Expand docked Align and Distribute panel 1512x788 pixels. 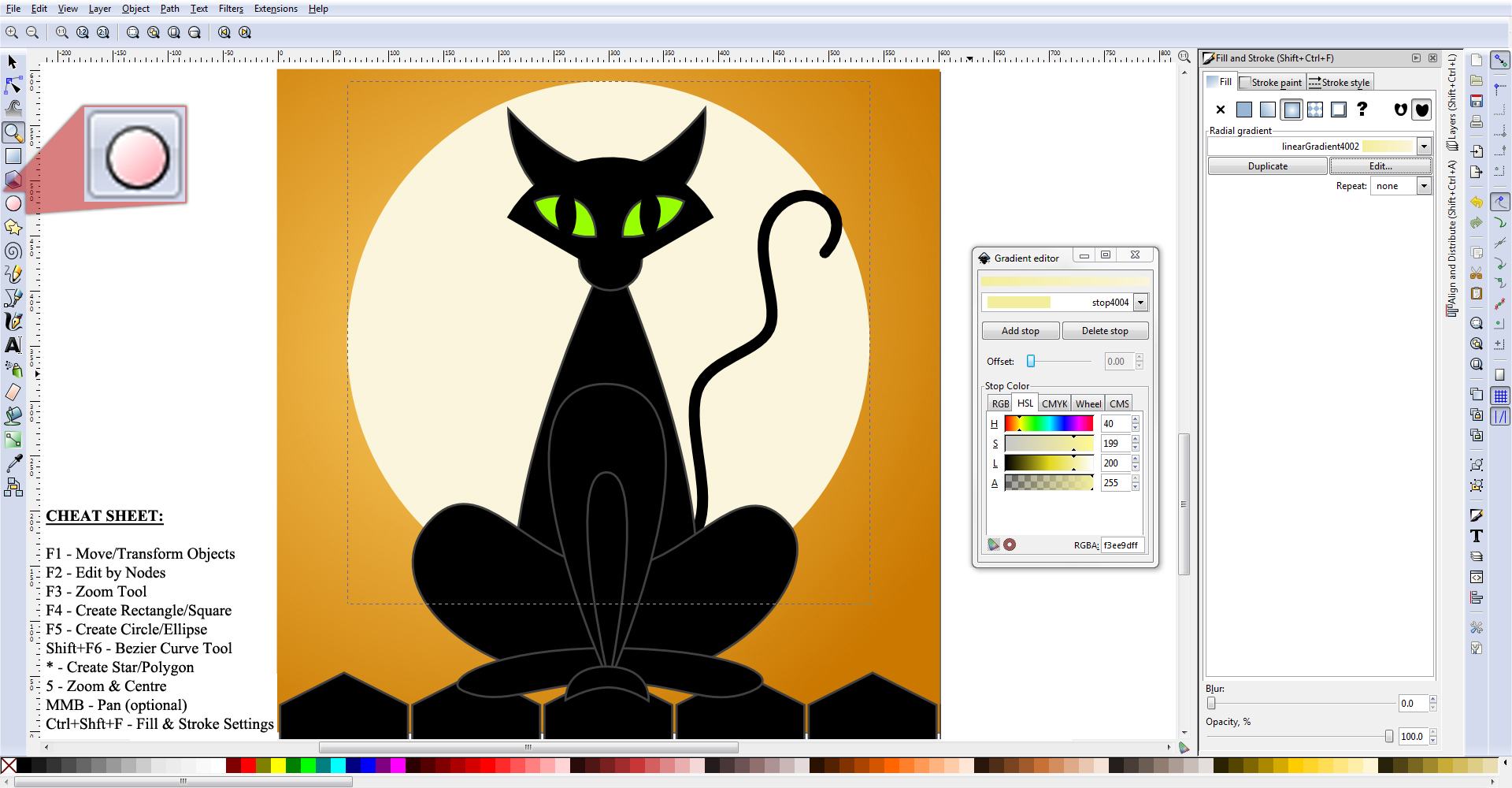[x=1452, y=238]
